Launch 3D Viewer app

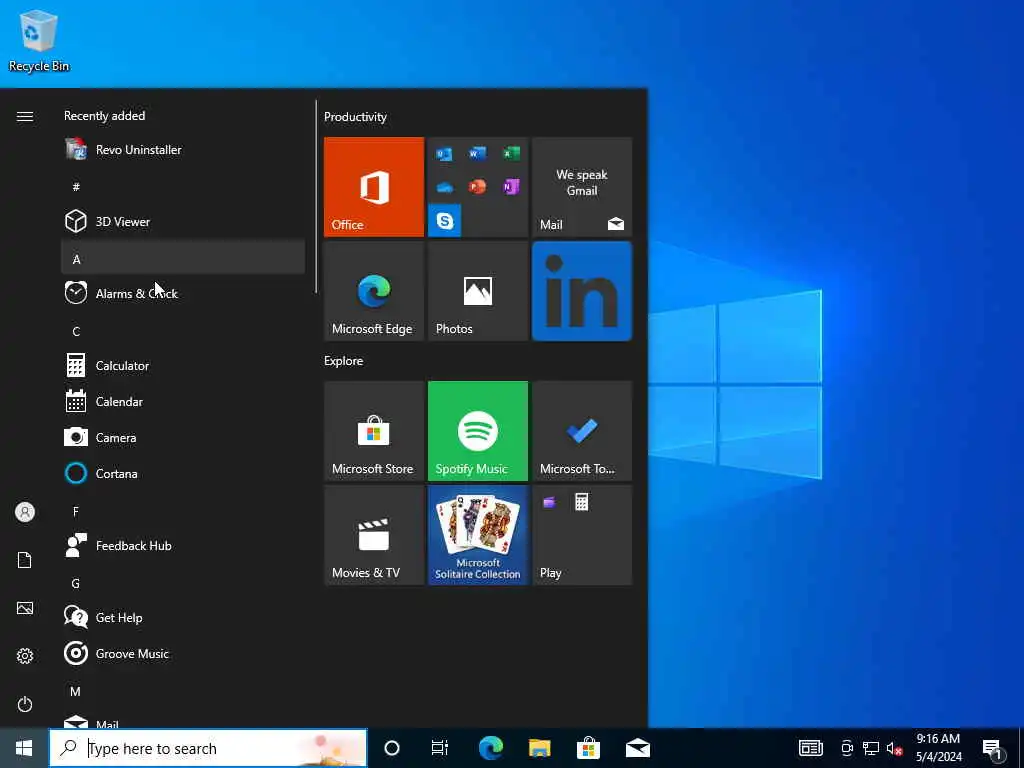(183, 221)
